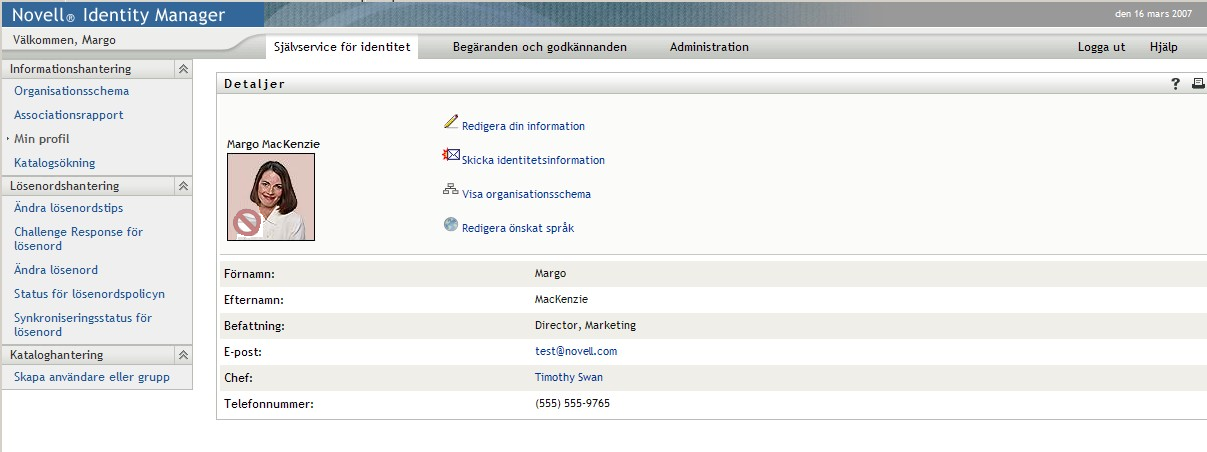Click the Välkommen, Margo greeting
The width and height of the screenshot is (1207, 452).
point(65,40)
